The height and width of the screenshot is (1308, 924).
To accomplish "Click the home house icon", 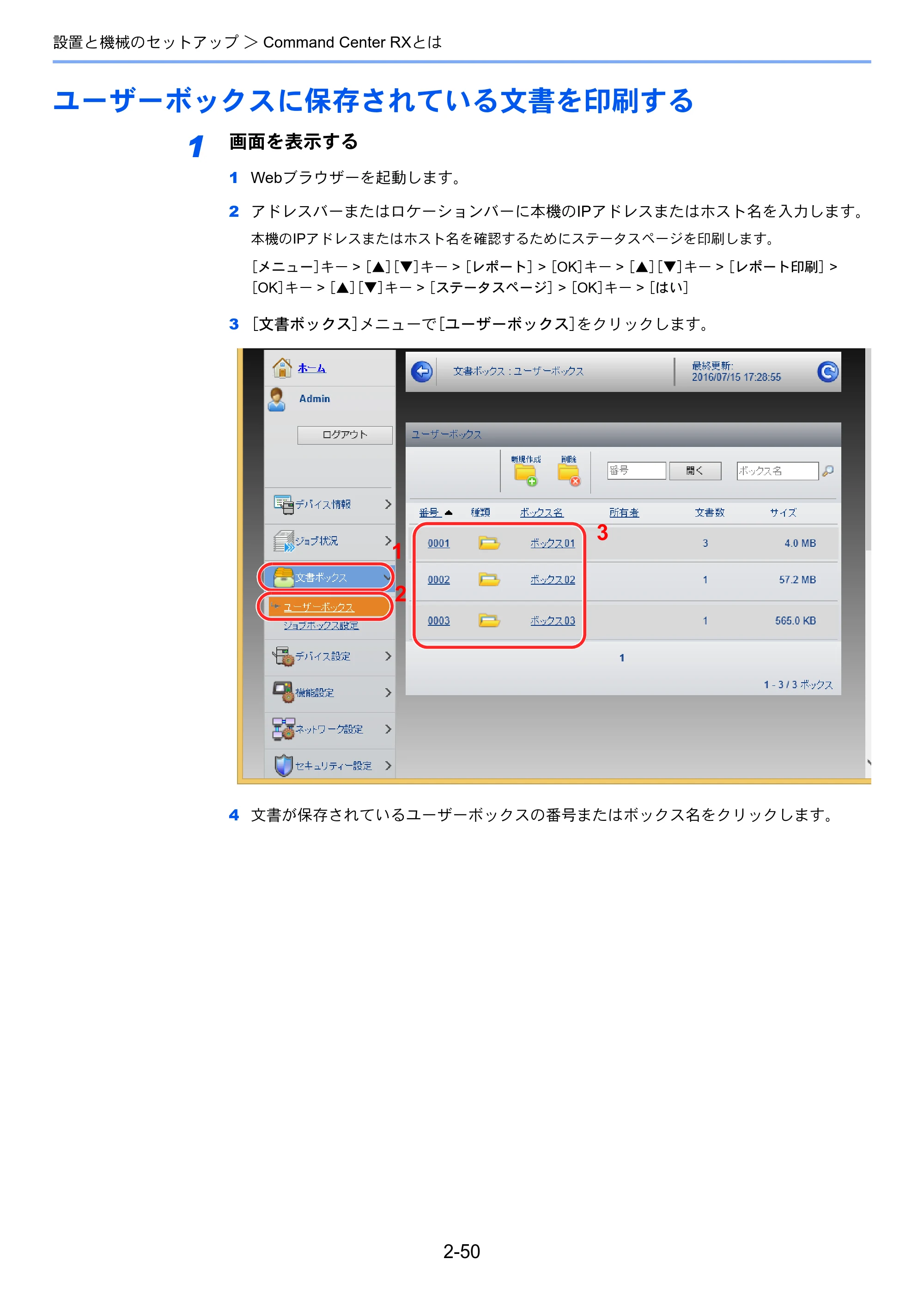I will tap(282, 367).
